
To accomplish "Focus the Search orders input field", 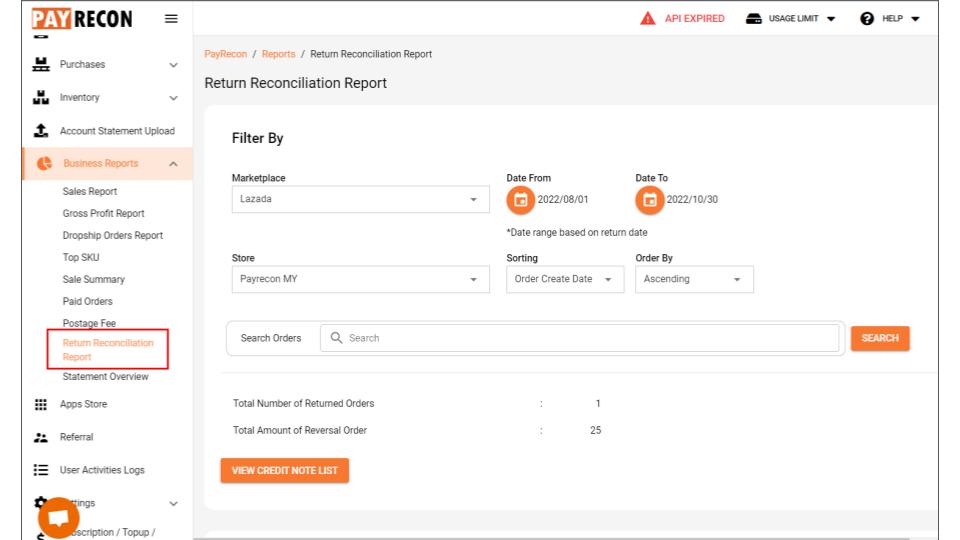I will tap(579, 338).
